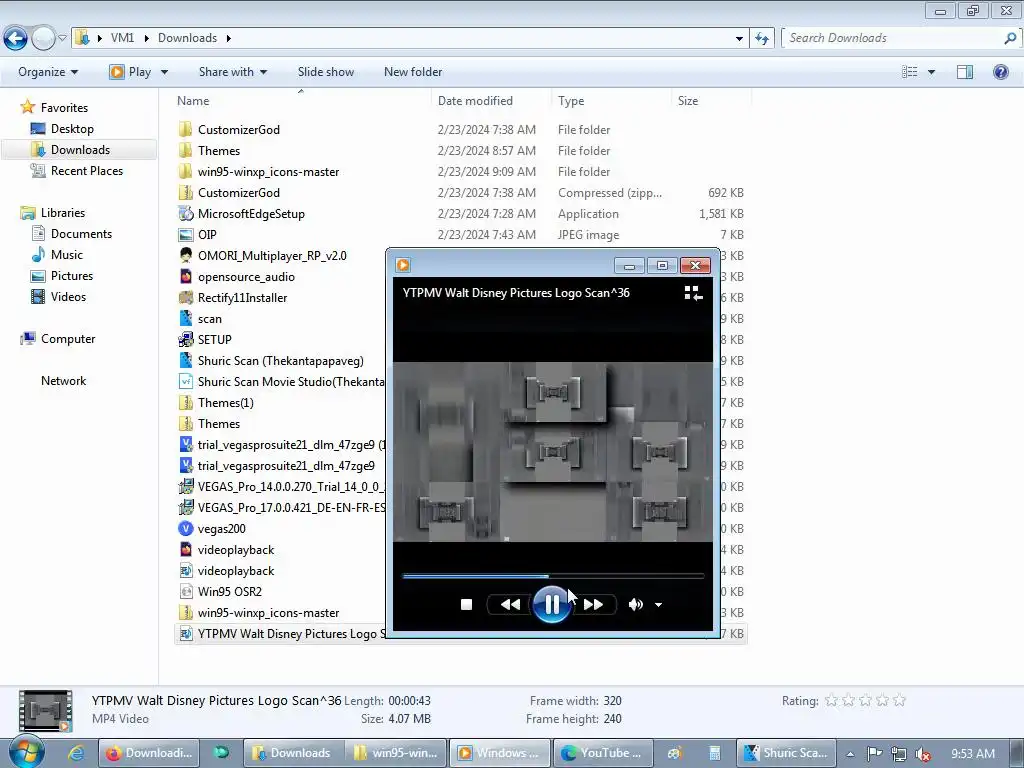Click the muted volume tray icon
This screenshot has height=768, width=1024.
(923, 754)
